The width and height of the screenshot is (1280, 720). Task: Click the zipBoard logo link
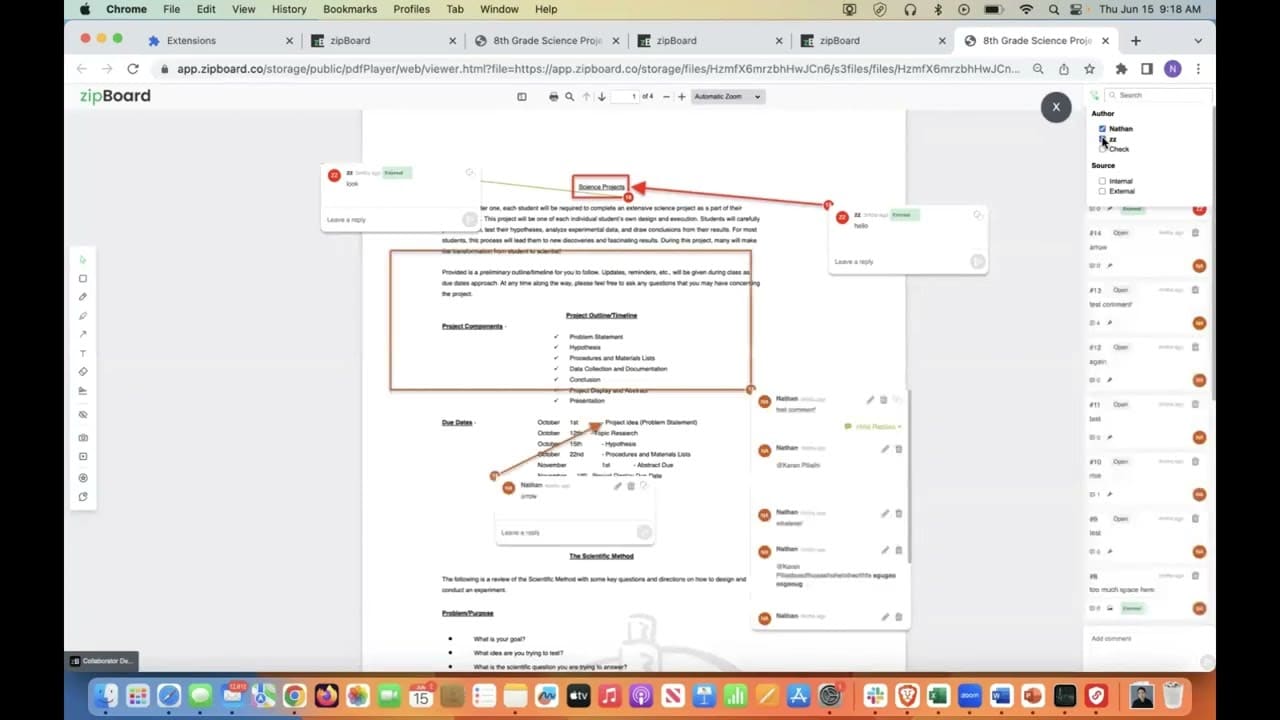113,96
